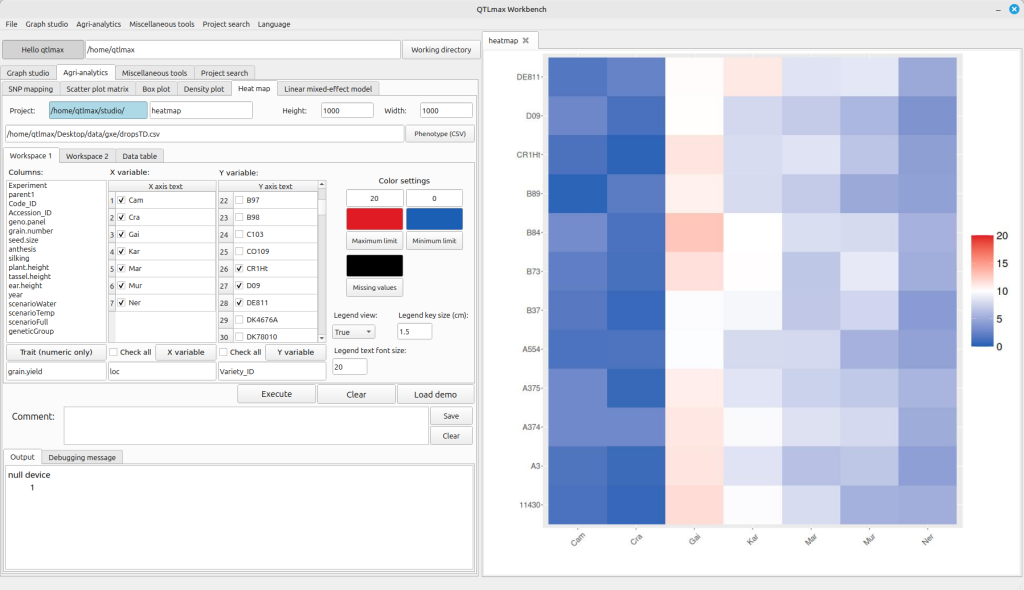Pick the red maximum limit color

click(x=375, y=219)
